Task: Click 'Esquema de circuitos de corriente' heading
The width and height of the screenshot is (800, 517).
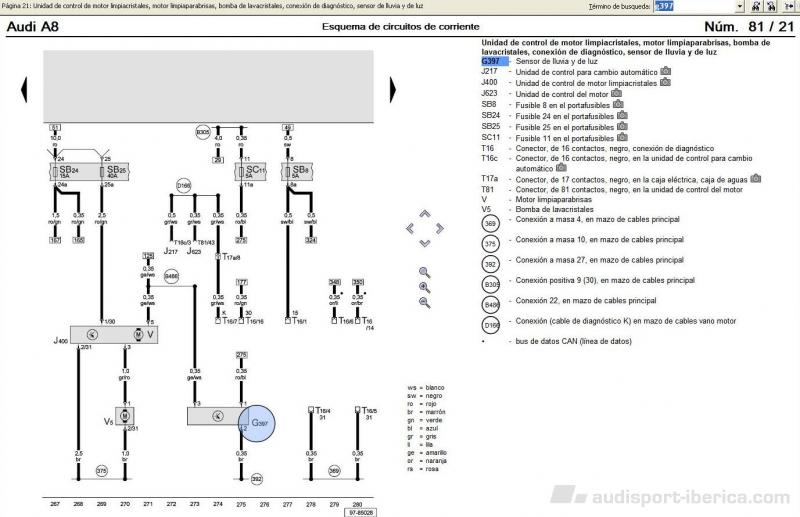Action: click(x=401, y=27)
